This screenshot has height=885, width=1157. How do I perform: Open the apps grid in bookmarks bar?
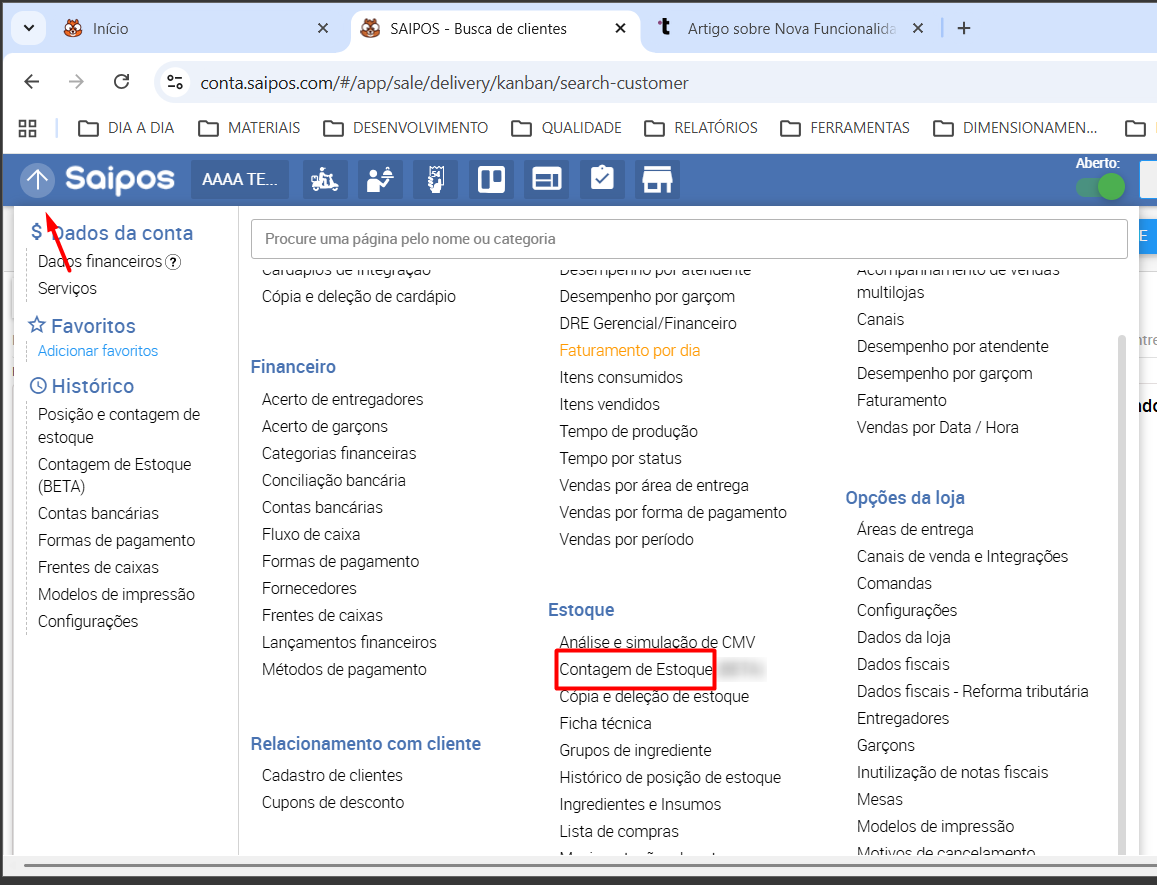pyautogui.click(x=27, y=128)
